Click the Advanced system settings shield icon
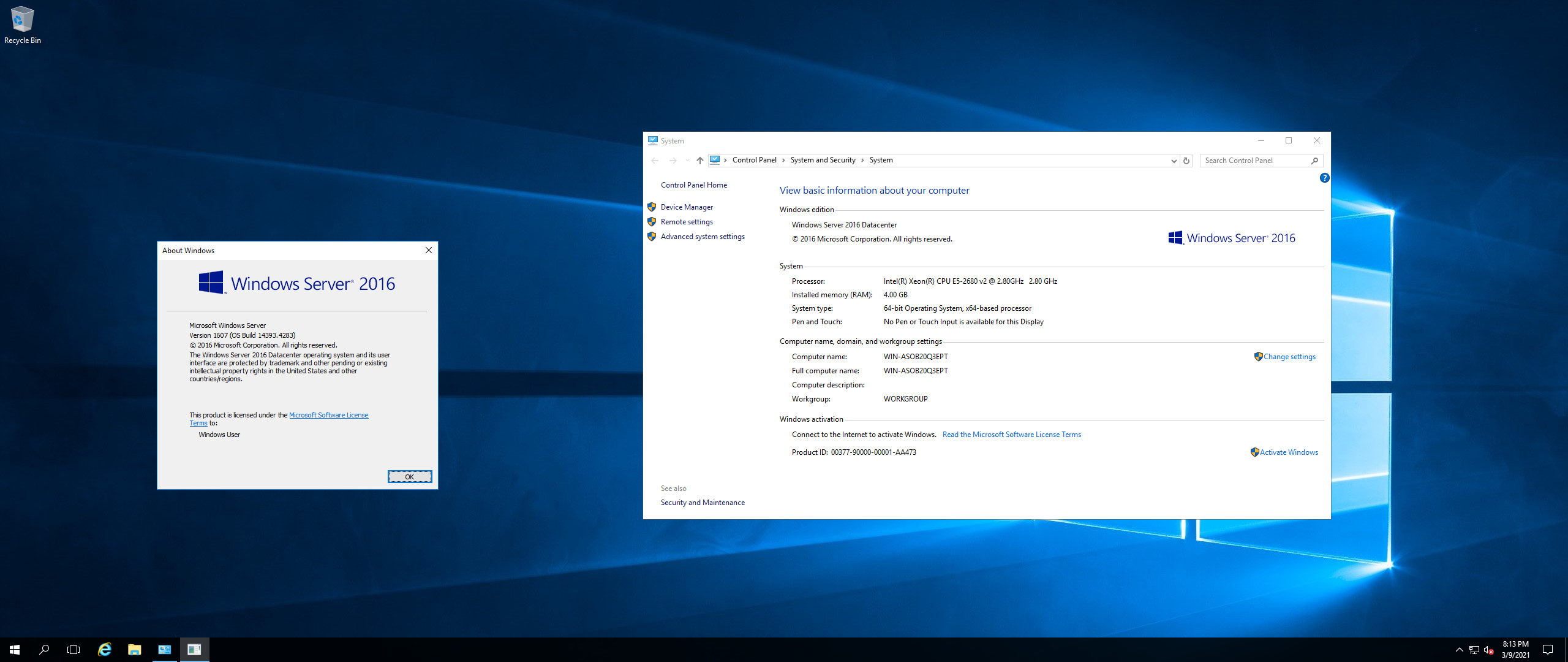Screen dimensions: 1568x662 tap(652, 237)
